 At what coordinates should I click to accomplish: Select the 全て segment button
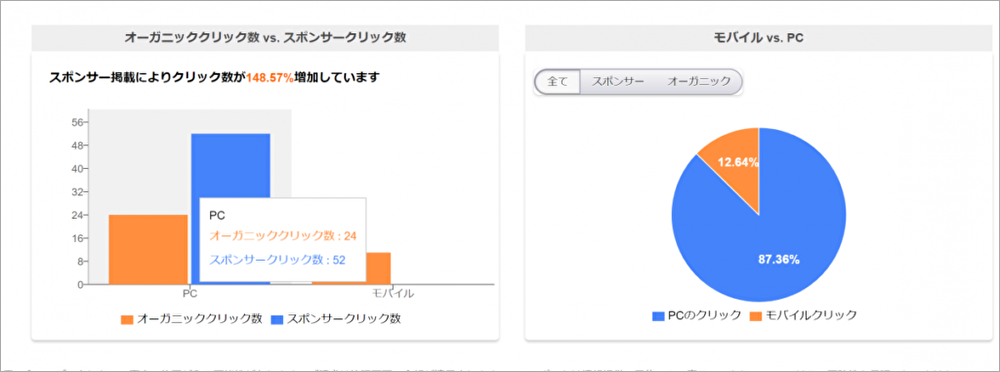tap(557, 82)
